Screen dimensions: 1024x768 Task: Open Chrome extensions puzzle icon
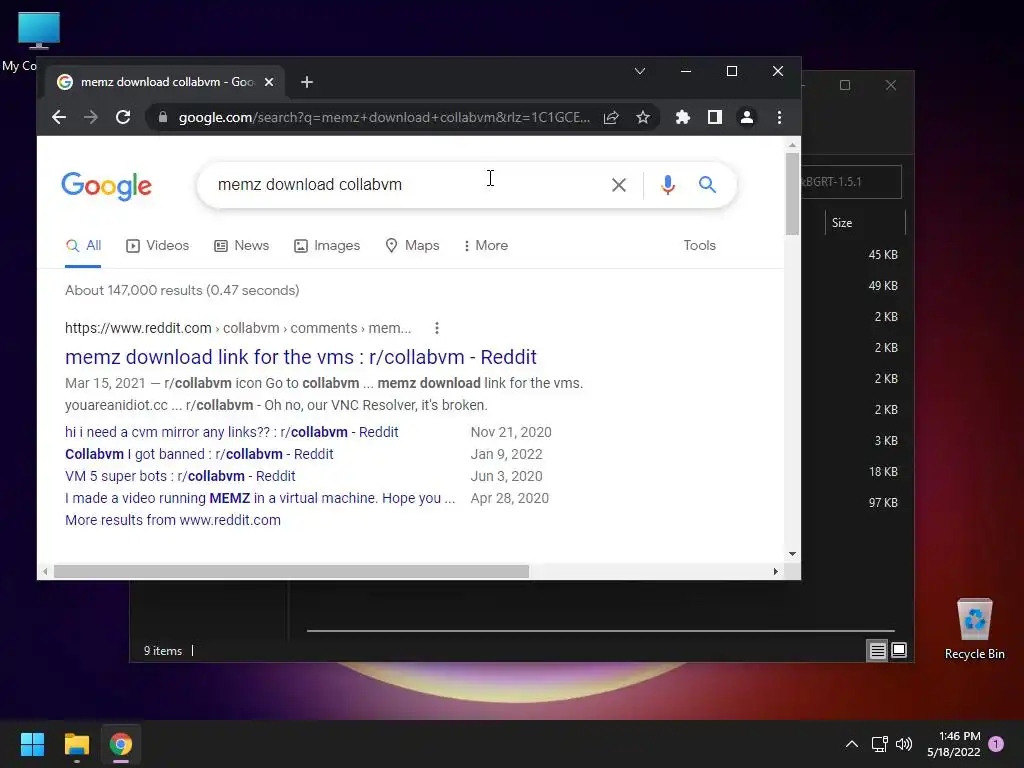(x=682, y=118)
